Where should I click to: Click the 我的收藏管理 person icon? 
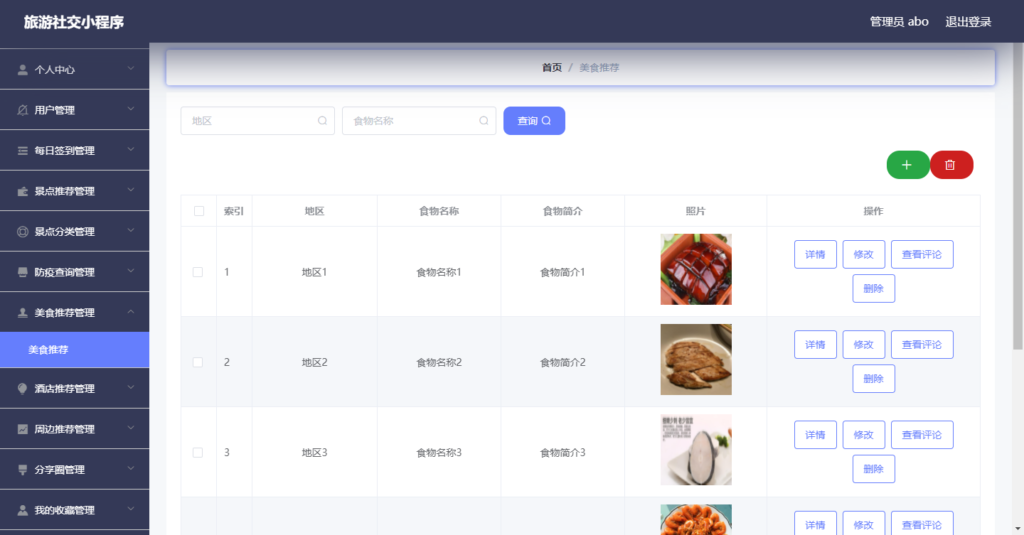coord(23,510)
